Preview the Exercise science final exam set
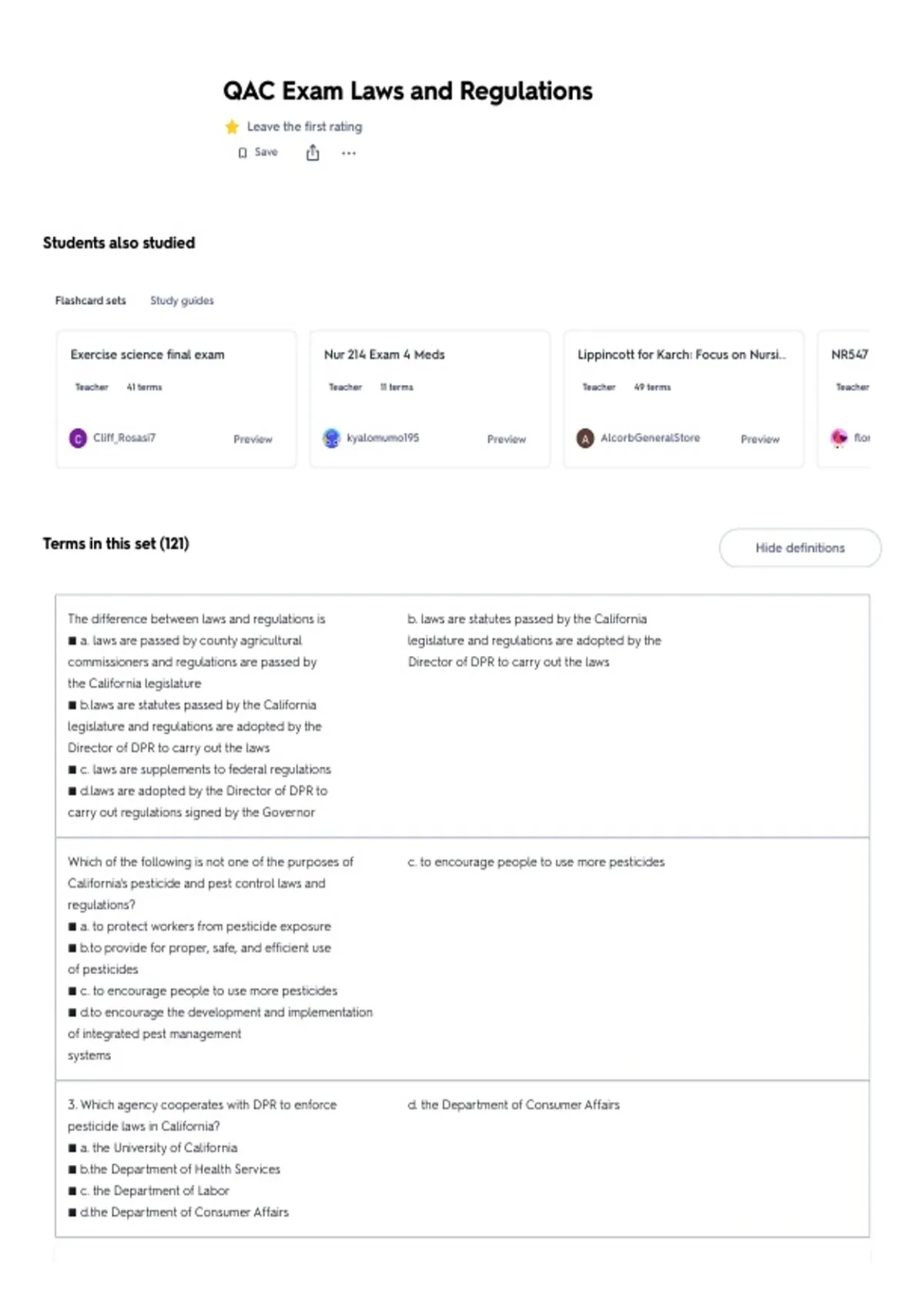 253,439
